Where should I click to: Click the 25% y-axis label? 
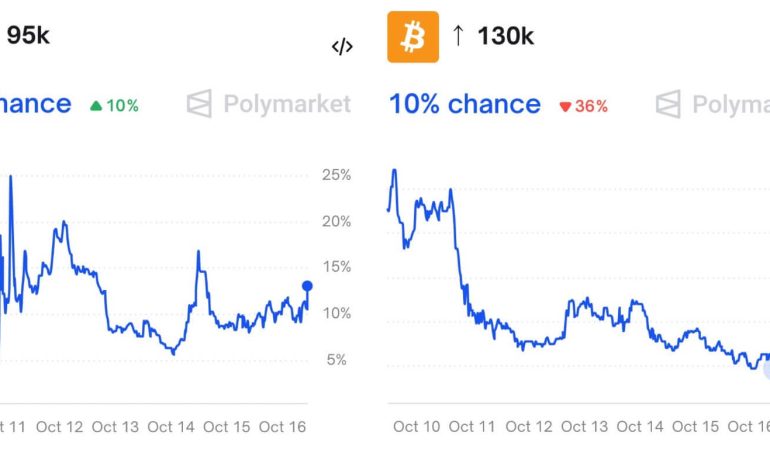tap(338, 175)
